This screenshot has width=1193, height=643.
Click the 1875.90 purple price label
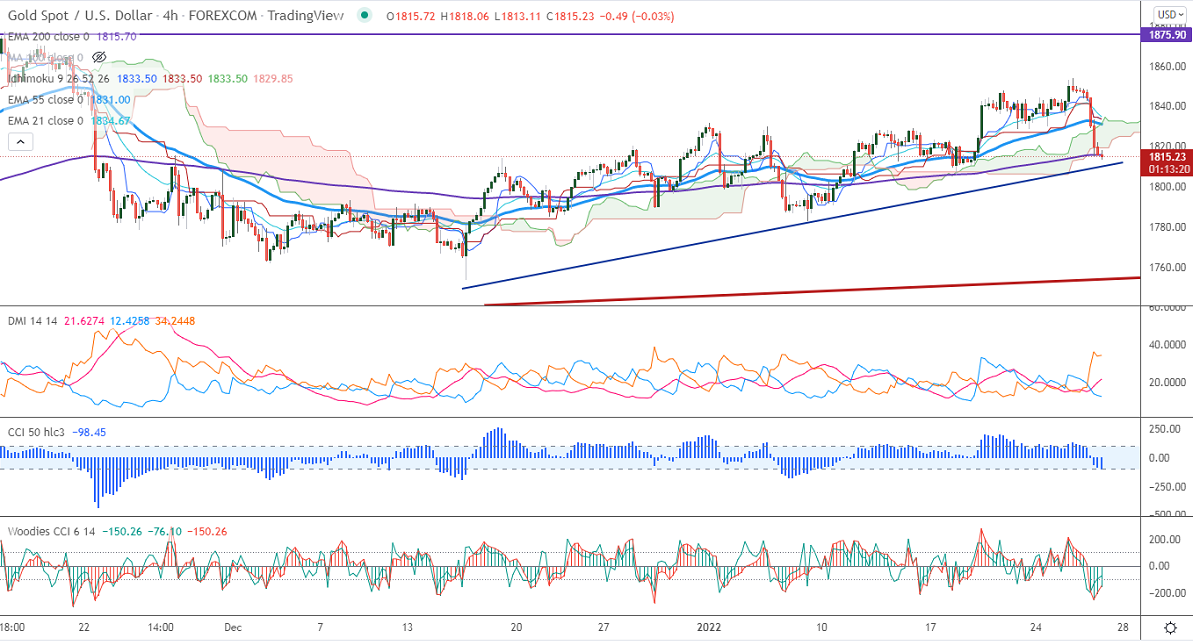pyautogui.click(x=1166, y=35)
